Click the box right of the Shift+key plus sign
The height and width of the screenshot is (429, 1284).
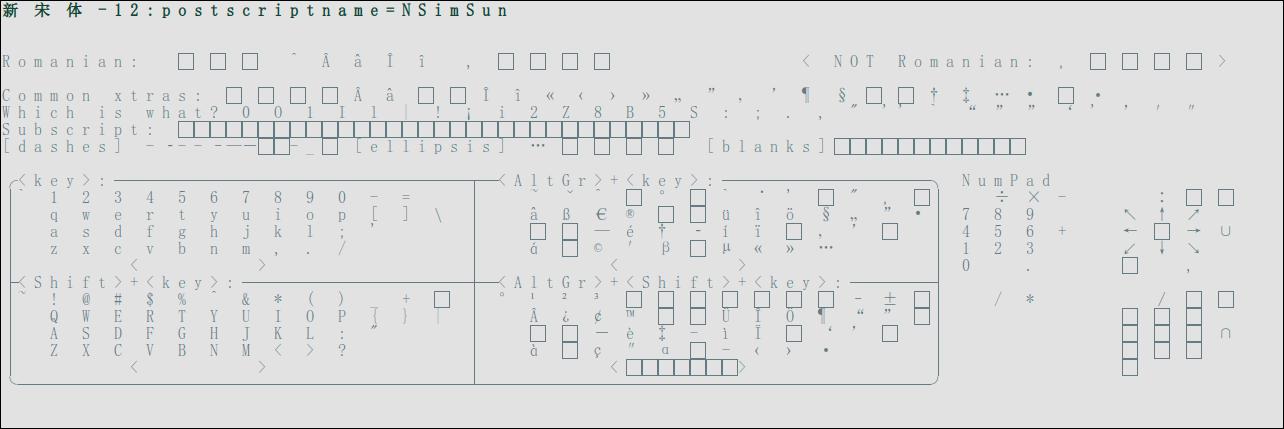click(x=442, y=299)
